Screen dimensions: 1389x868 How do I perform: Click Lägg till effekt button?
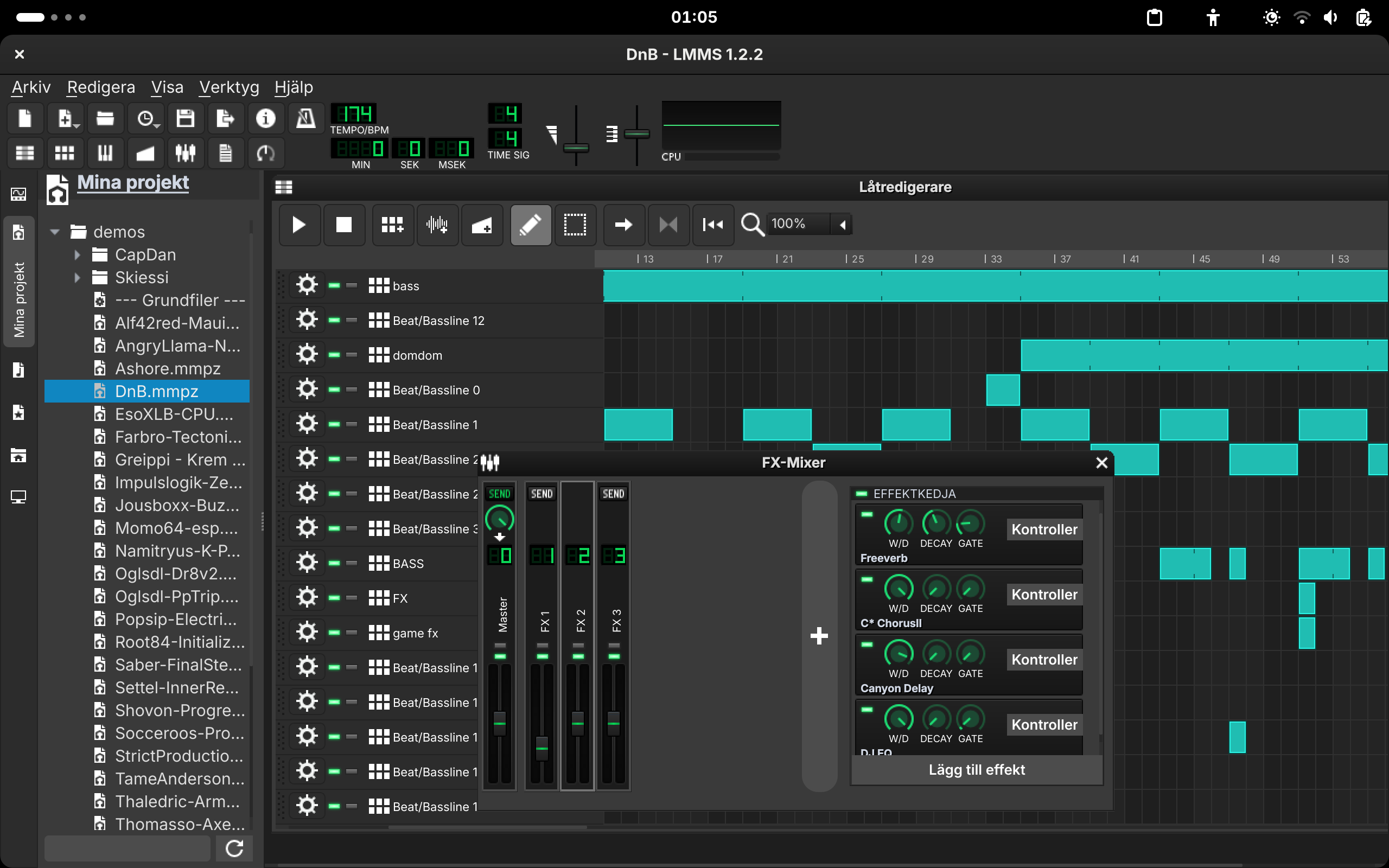point(976,769)
